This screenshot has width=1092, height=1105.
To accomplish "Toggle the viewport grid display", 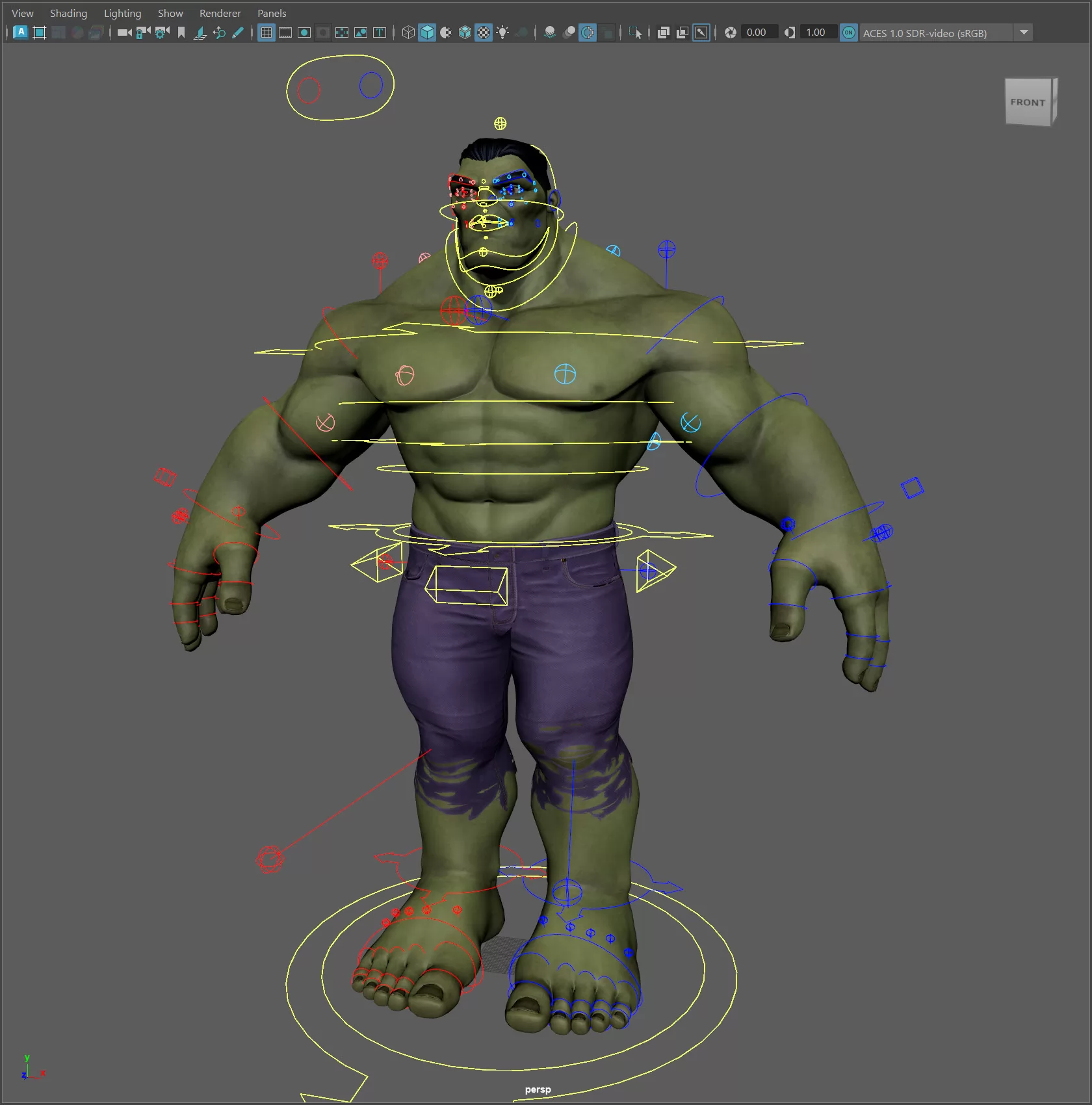I will tap(266, 32).
